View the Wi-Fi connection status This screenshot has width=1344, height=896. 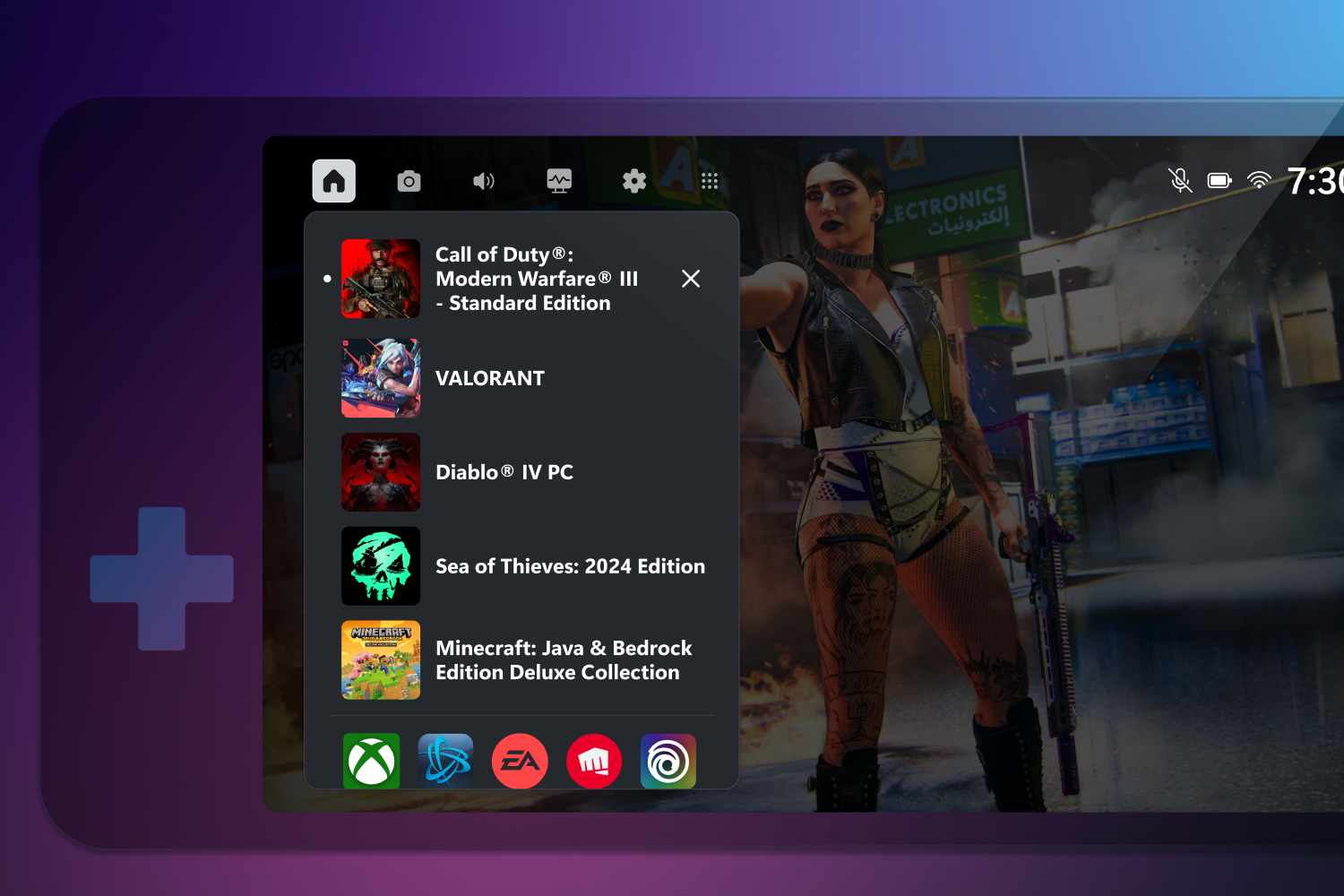point(1258,180)
